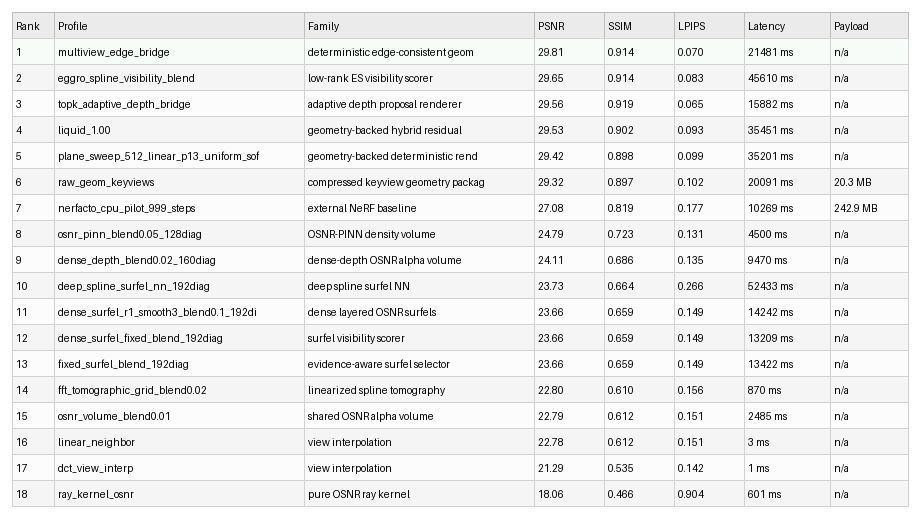Click the Family column header
Screen dimensions: 920x518
coord(420,26)
